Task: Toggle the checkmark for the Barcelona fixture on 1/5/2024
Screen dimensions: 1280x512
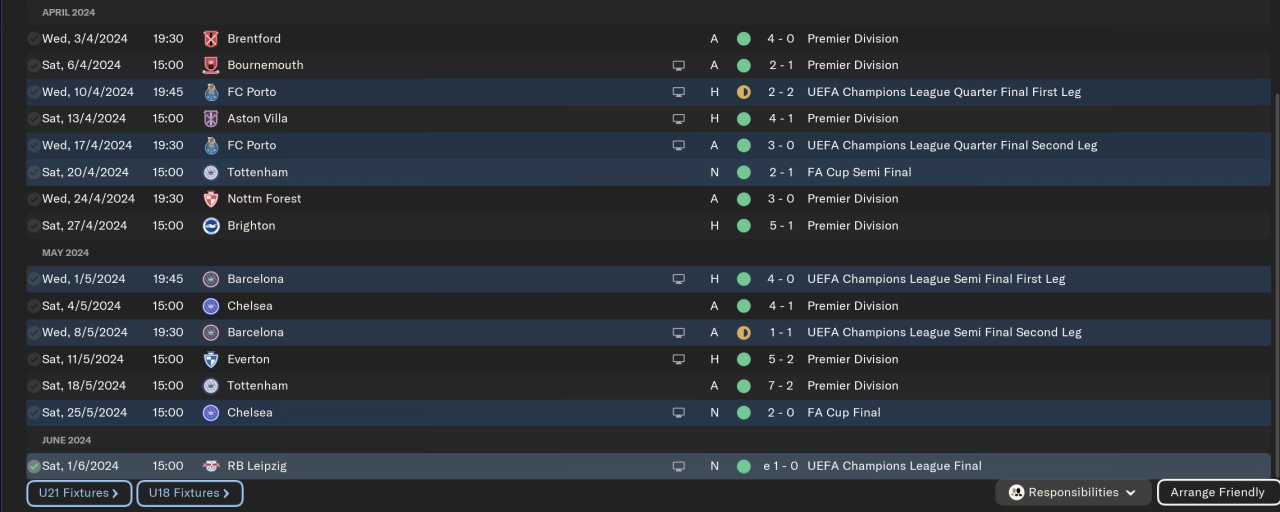Action: pyautogui.click(x=34, y=279)
